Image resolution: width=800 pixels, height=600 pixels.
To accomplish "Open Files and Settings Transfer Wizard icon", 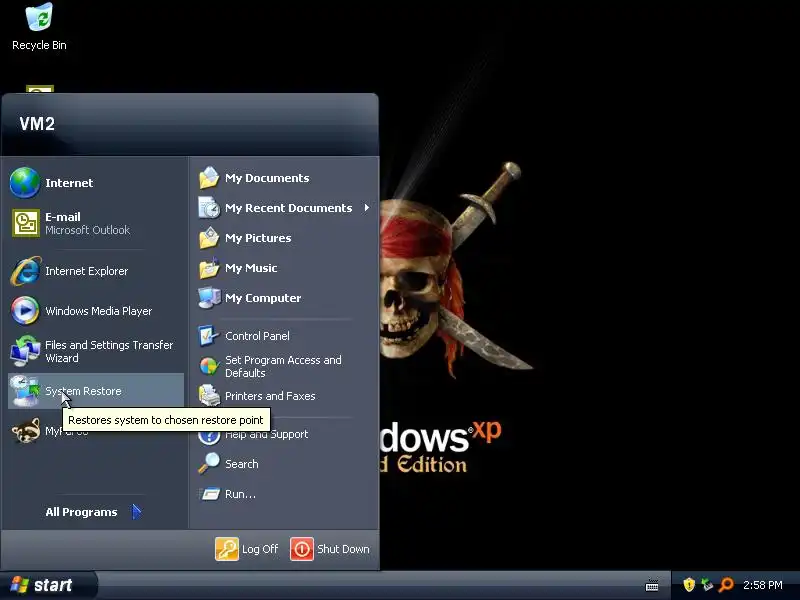I will (x=25, y=351).
